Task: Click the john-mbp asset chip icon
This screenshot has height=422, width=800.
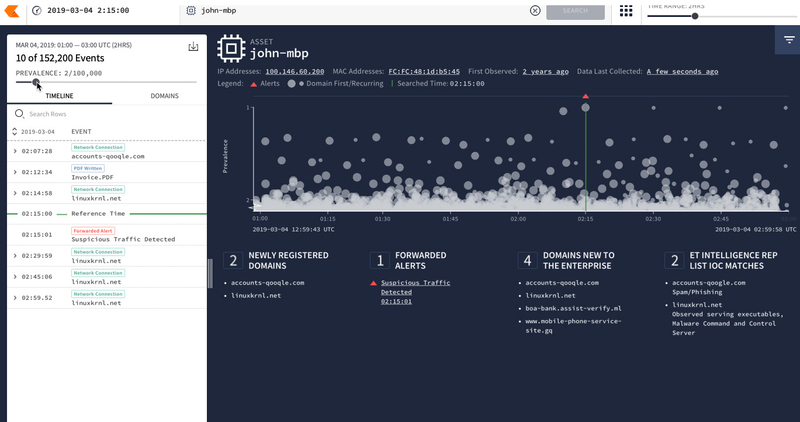Action: 231,48
